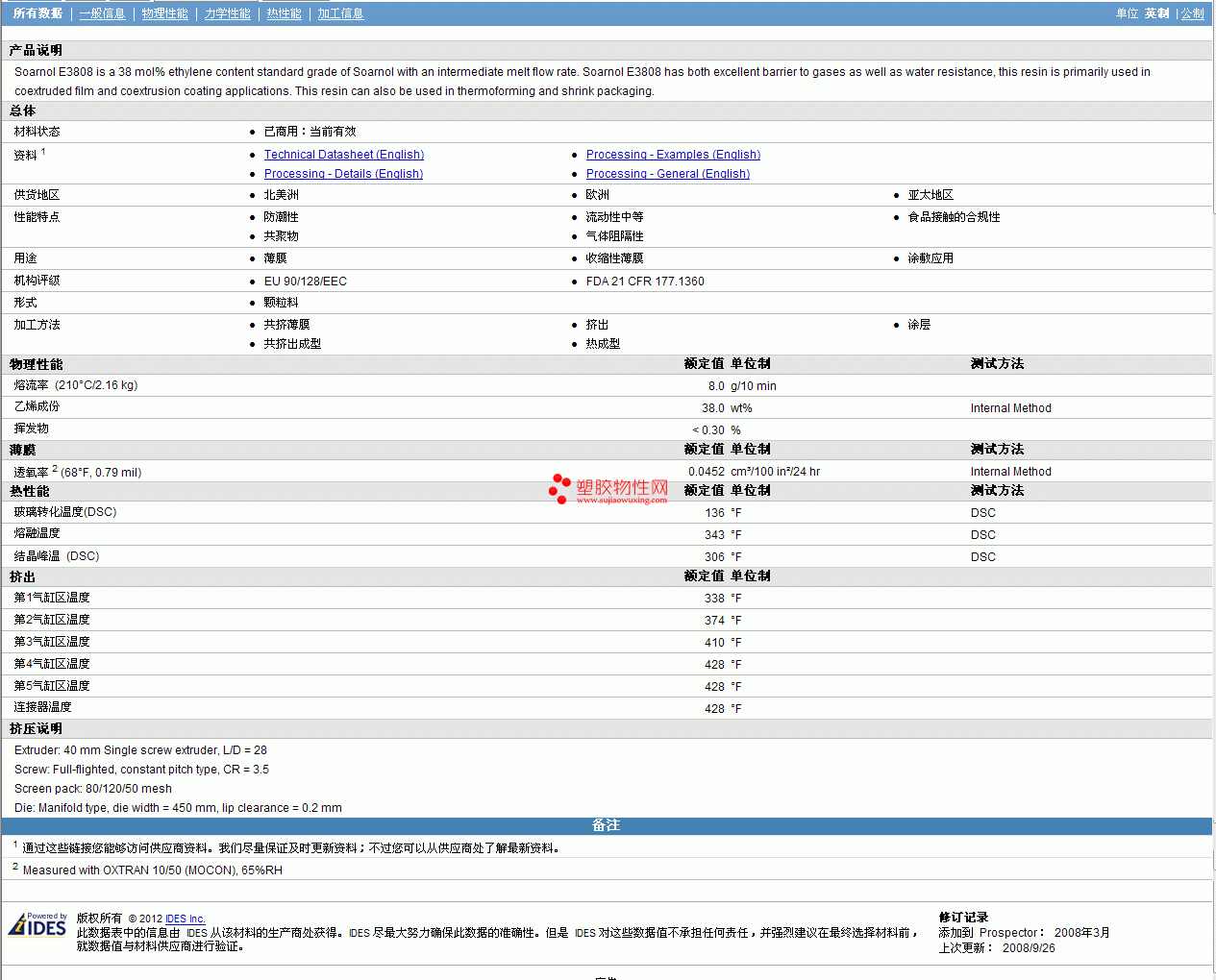Click the 共聚物 feature
This screenshot has width=1216, height=980.
click(281, 236)
